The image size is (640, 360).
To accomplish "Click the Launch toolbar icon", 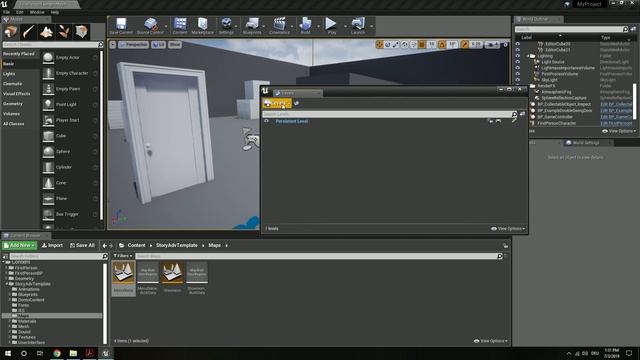I will [358, 26].
